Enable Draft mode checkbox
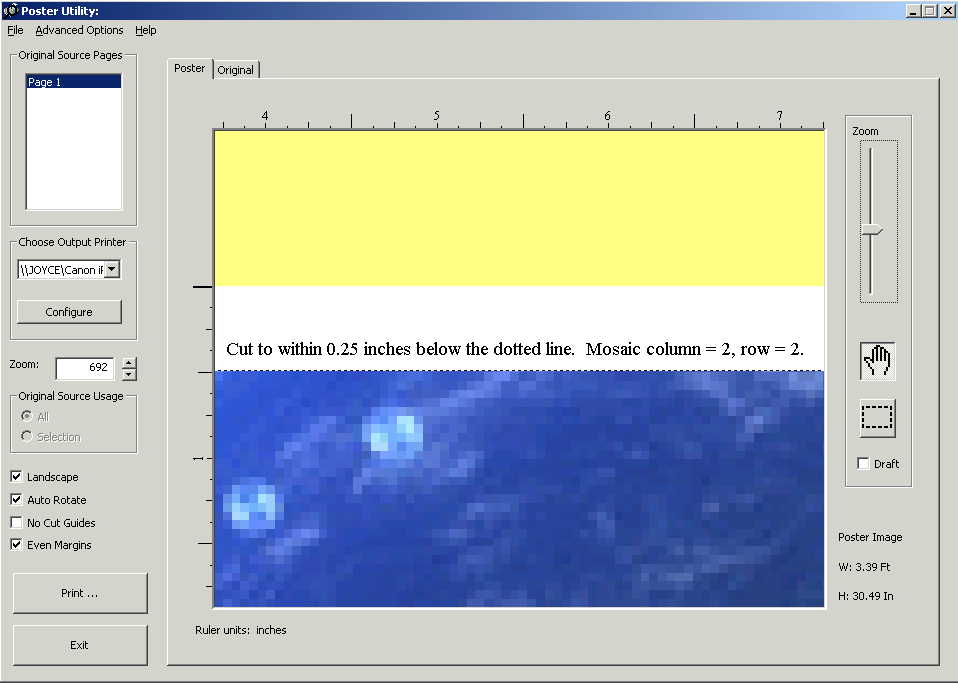This screenshot has width=958, height=683. (864, 464)
